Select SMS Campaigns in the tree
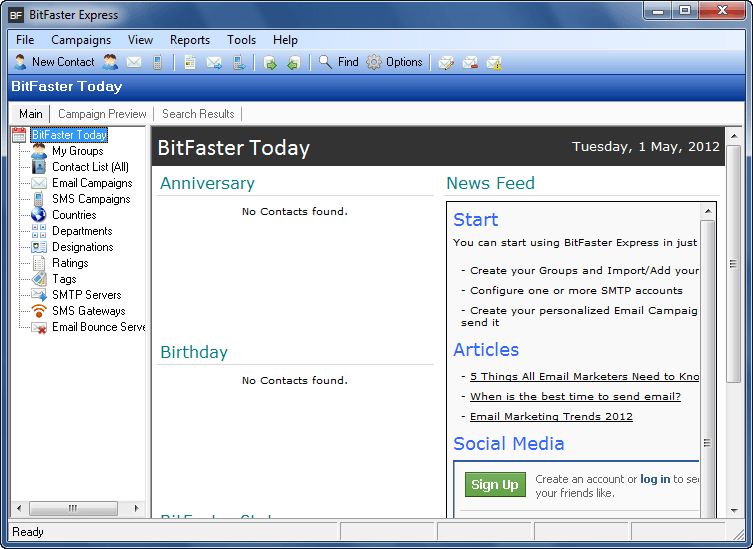 tap(91, 199)
